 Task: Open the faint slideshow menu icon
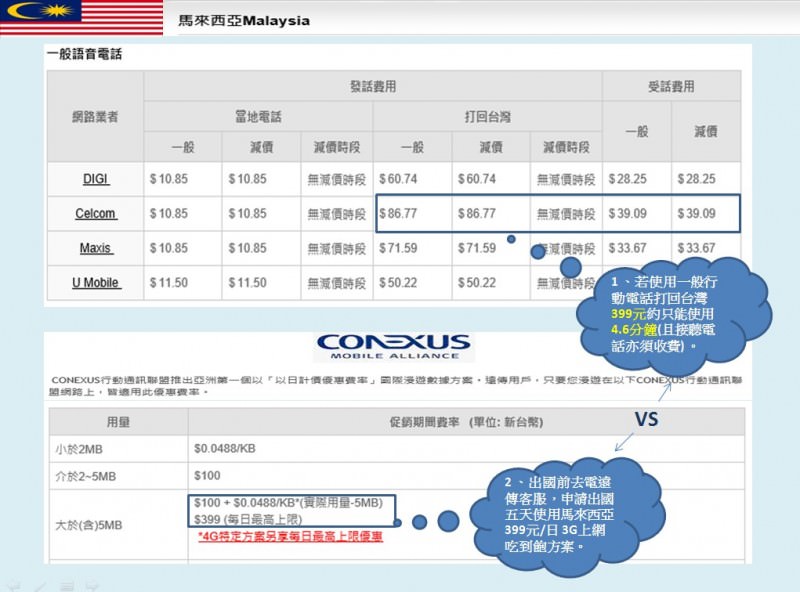click(x=67, y=586)
